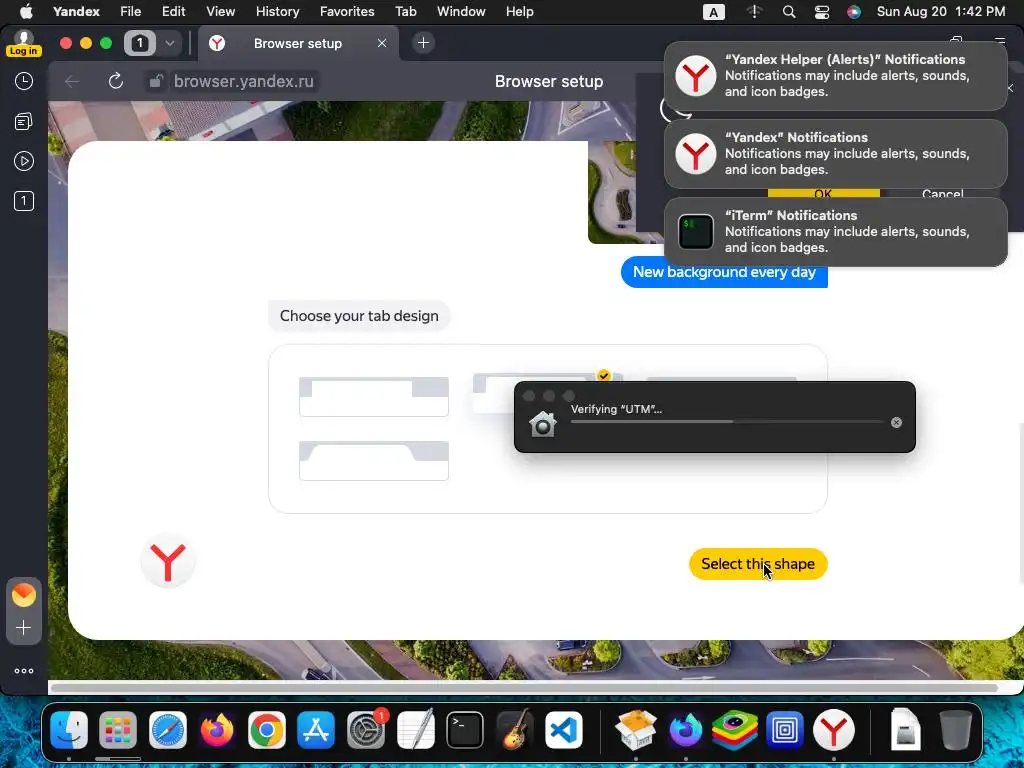Click the browser.yandex.ru address field
1024x768 pixels.
click(x=244, y=81)
